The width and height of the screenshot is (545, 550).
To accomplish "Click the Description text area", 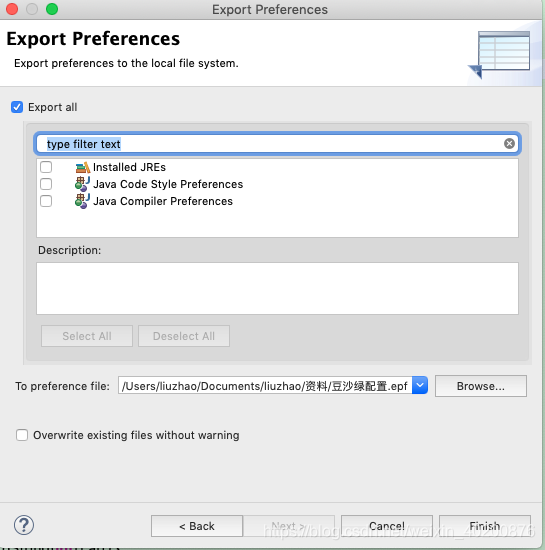I will pos(277,288).
